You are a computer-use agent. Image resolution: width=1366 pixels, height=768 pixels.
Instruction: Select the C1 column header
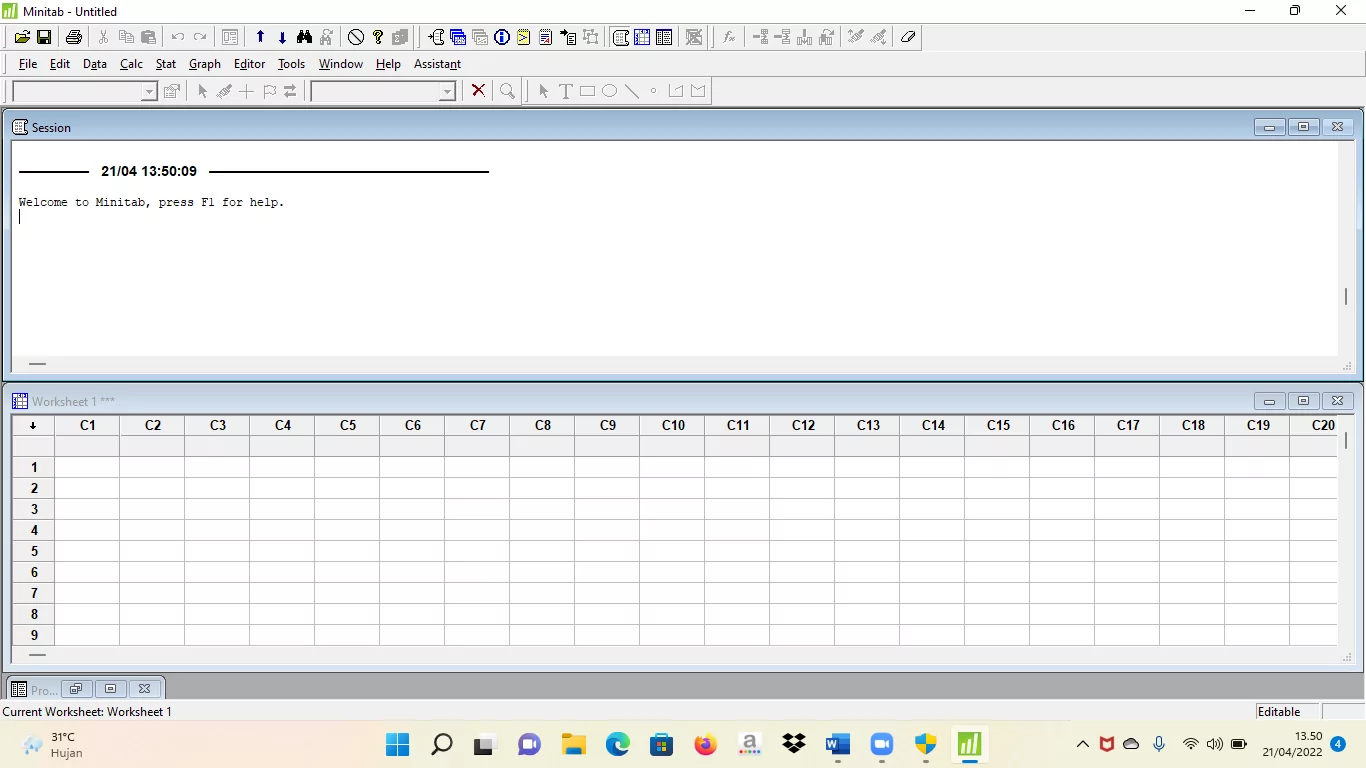click(x=88, y=425)
